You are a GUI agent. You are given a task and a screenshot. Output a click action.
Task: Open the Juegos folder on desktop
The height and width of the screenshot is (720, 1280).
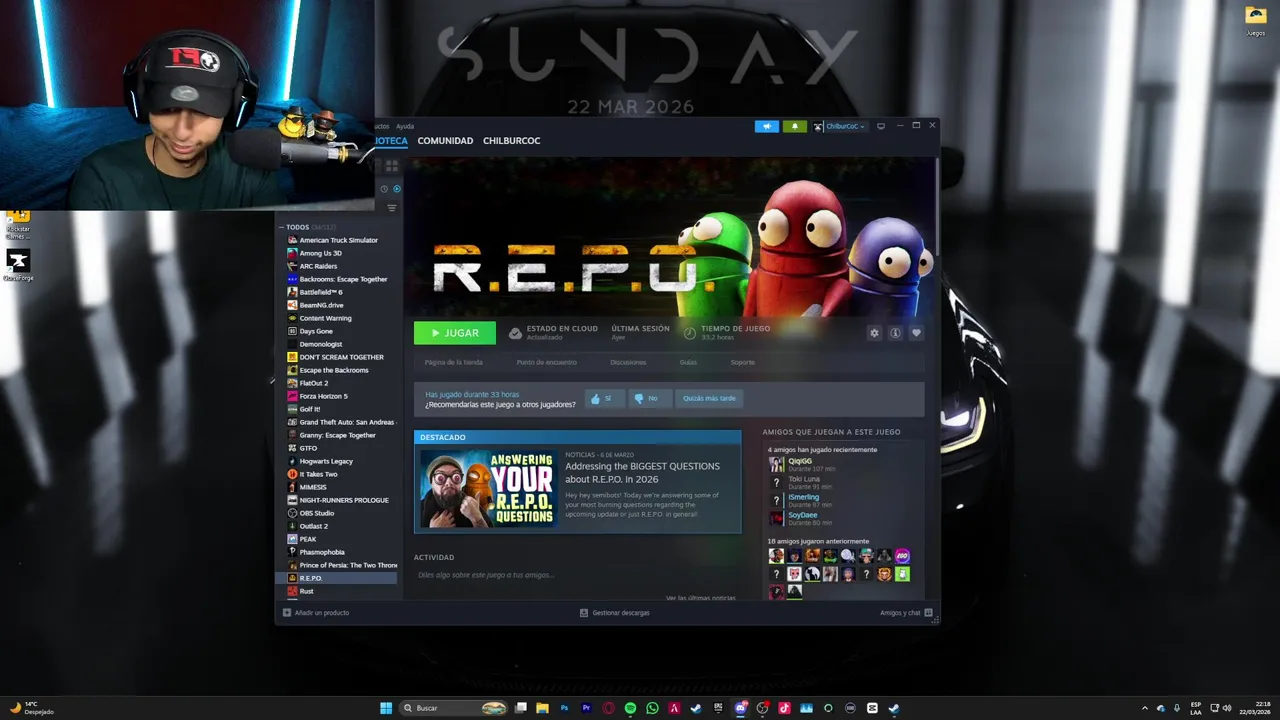pyautogui.click(x=1255, y=18)
